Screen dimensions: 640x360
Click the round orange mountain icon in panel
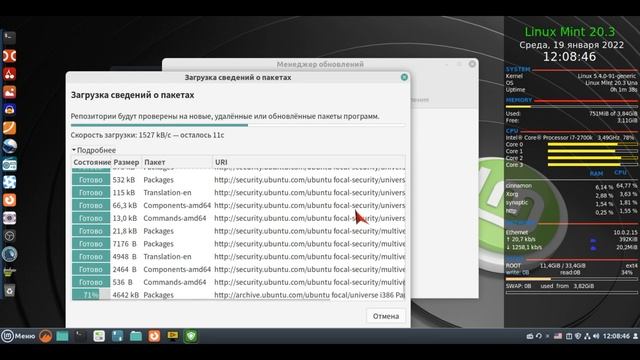click(x=45, y=336)
